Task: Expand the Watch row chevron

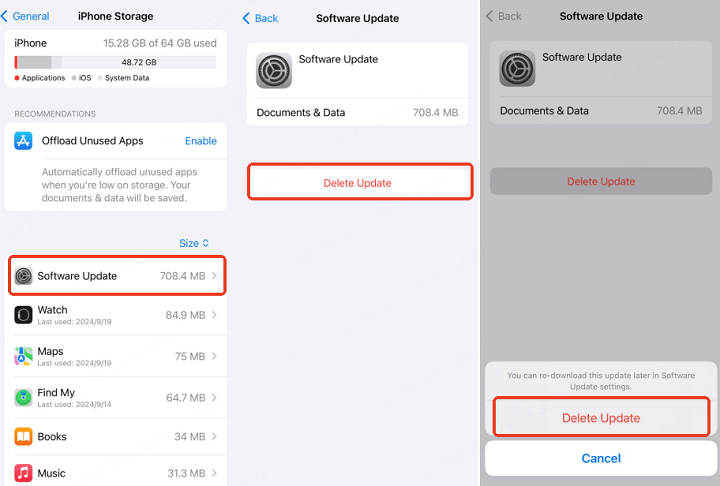Action: point(215,315)
